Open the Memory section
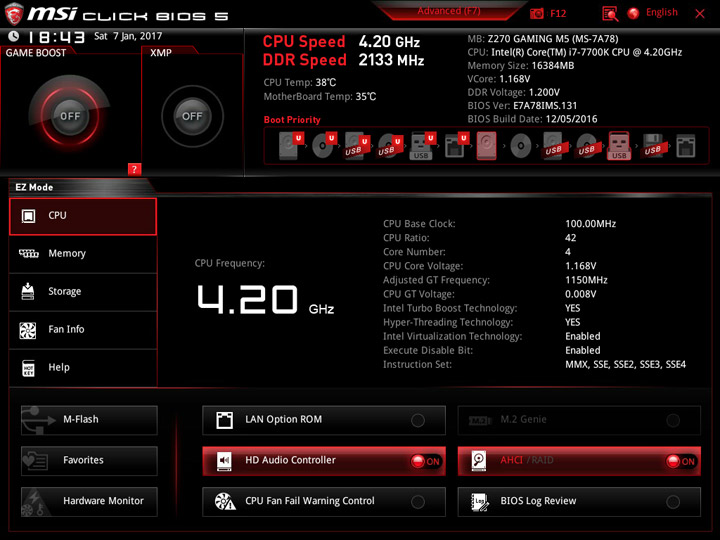Image resolution: width=720 pixels, height=540 pixels. pos(83,254)
